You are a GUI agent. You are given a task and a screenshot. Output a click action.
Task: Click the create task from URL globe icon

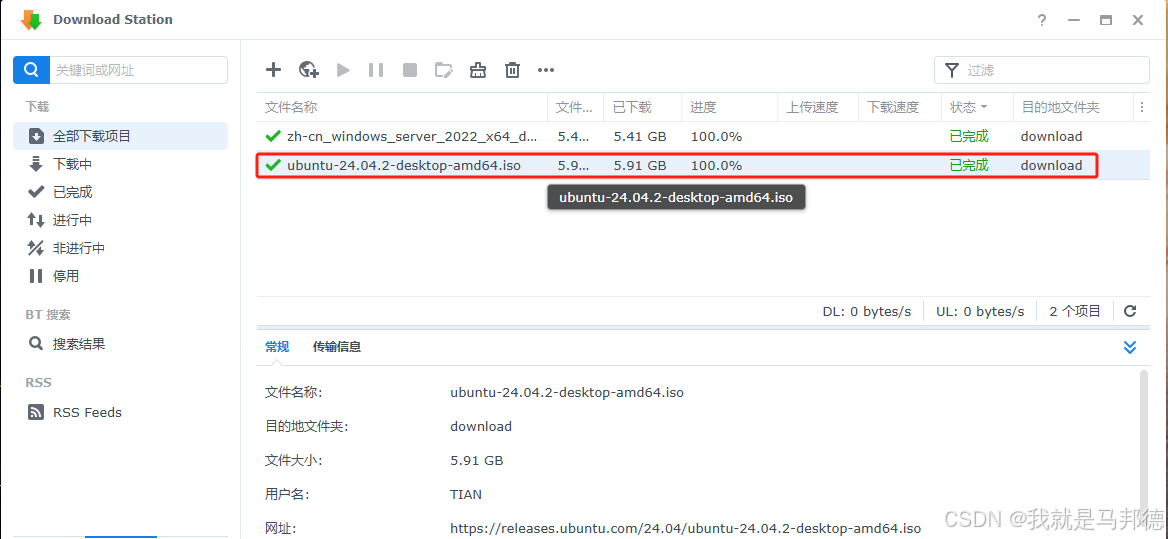click(308, 70)
